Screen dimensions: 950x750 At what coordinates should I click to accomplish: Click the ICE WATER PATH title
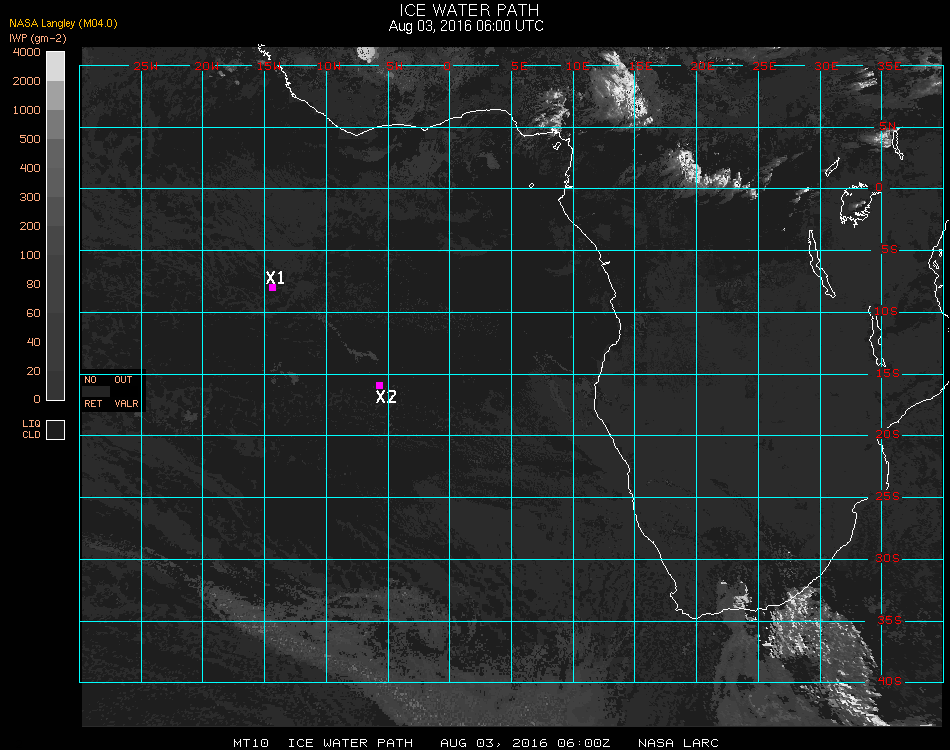(468, 10)
